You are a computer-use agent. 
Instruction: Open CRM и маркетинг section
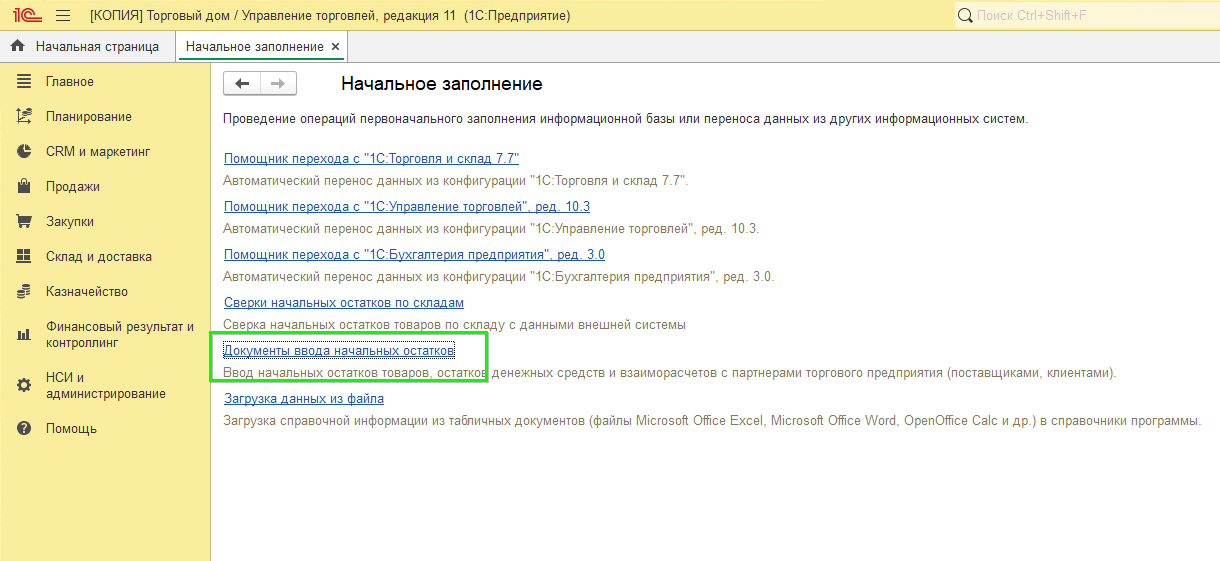tap(97, 152)
